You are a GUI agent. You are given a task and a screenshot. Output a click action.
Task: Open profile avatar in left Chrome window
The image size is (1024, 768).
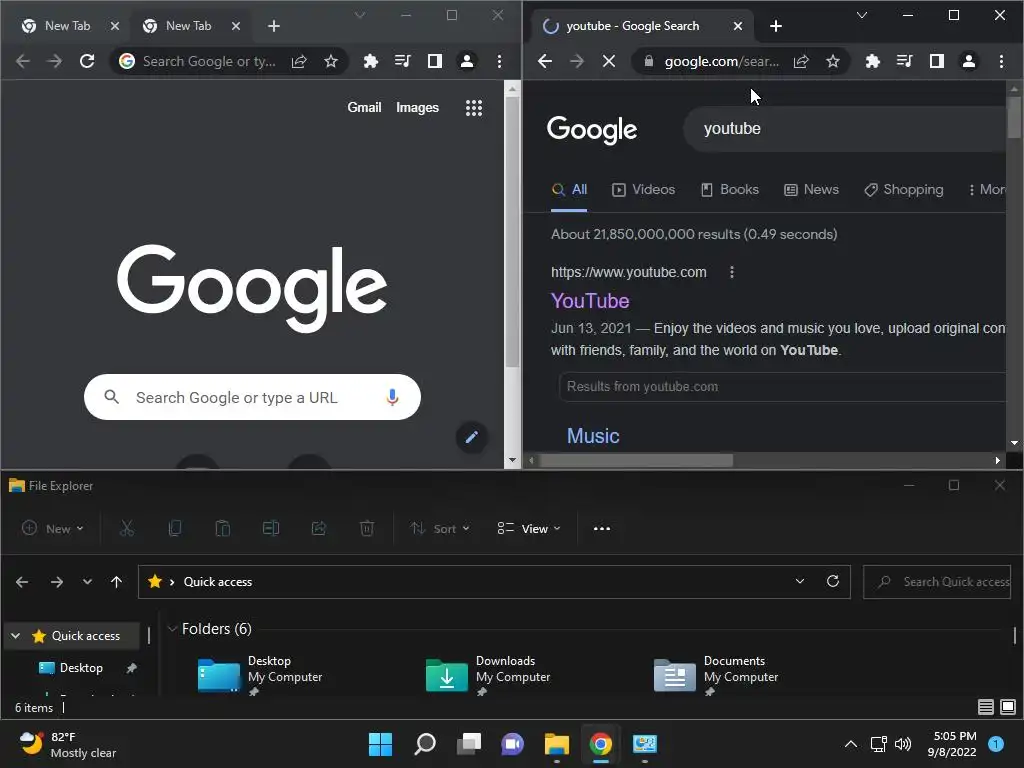[467, 61]
